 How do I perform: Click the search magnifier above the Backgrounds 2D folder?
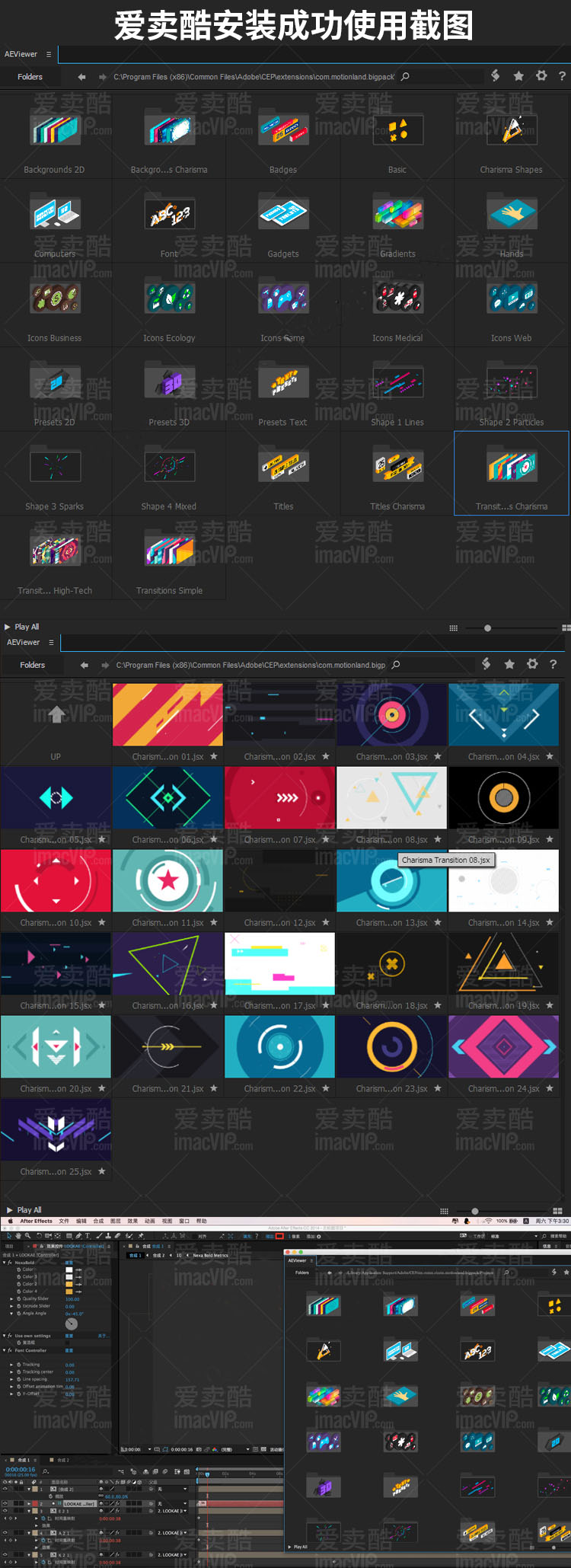pyautogui.click(x=405, y=76)
